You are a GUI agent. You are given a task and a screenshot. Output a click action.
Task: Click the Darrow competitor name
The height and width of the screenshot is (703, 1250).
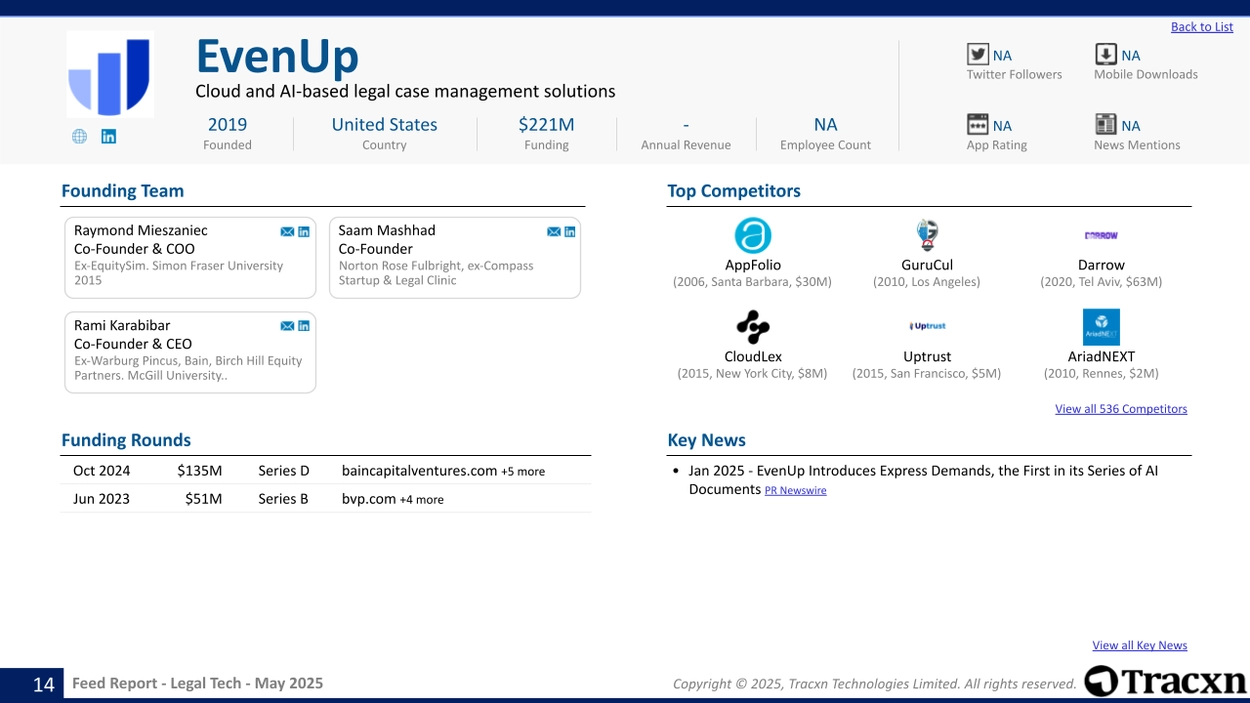[x=1101, y=266]
